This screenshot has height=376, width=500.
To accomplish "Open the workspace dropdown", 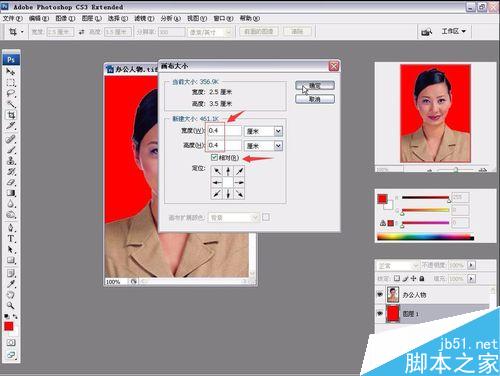I will [453, 31].
